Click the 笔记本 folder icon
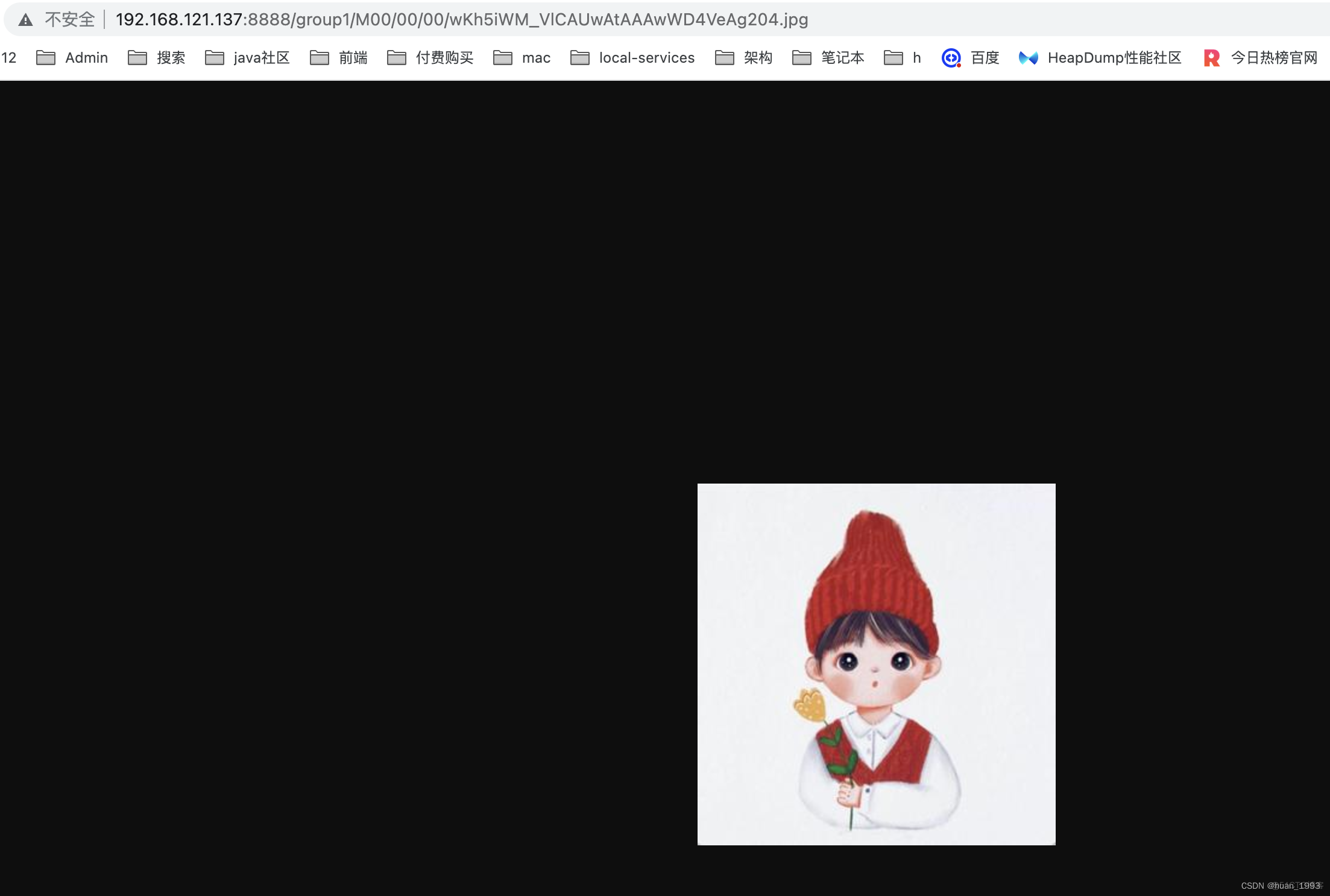This screenshot has height=896, width=1330. click(802, 58)
